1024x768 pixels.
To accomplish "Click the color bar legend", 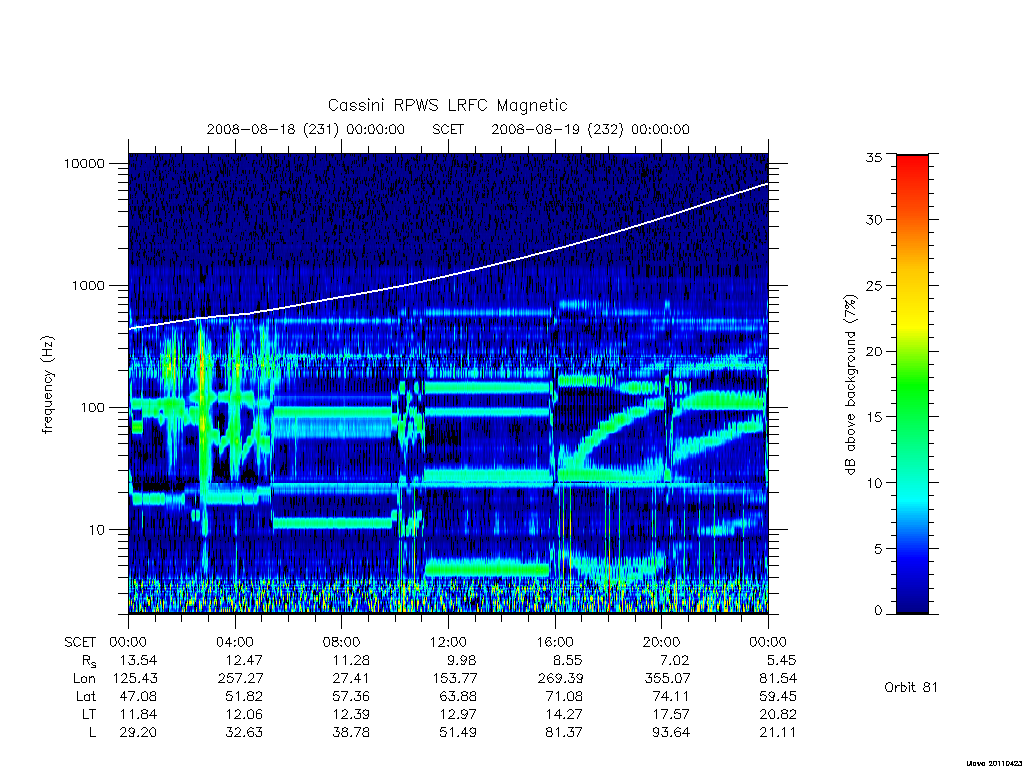I will 912,384.
